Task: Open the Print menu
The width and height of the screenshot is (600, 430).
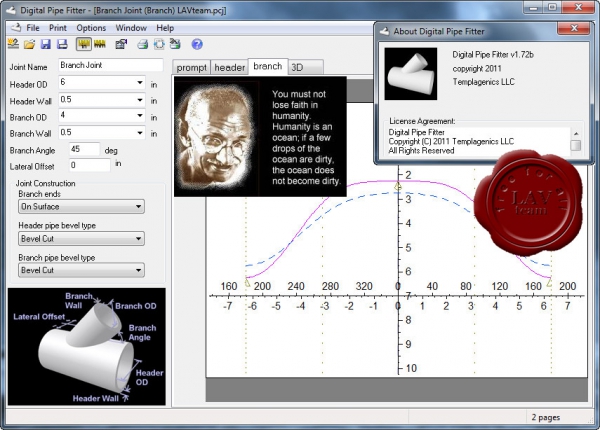Action: [58, 28]
